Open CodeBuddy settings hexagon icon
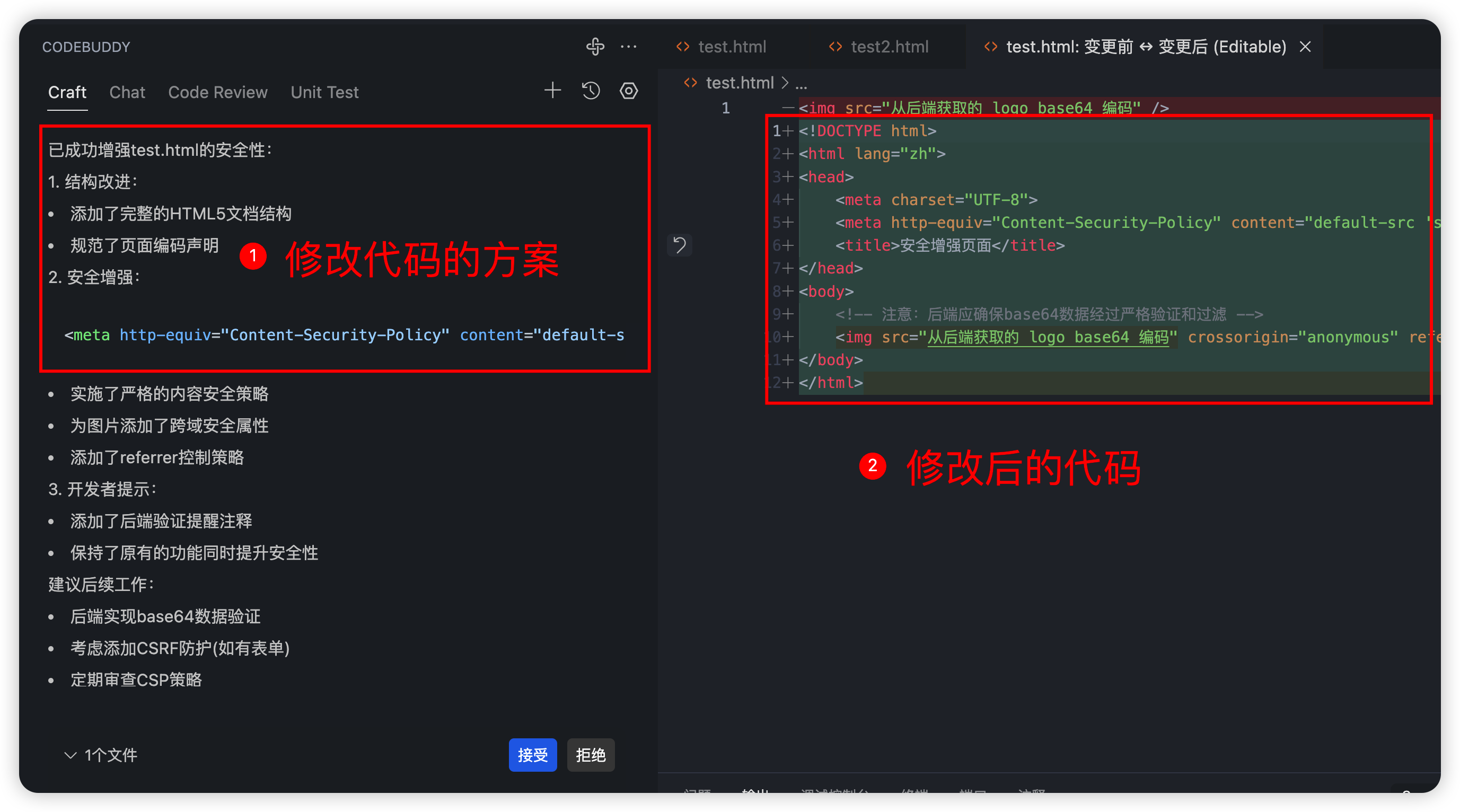This screenshot has width=1460, height=812. click(629, 91)
